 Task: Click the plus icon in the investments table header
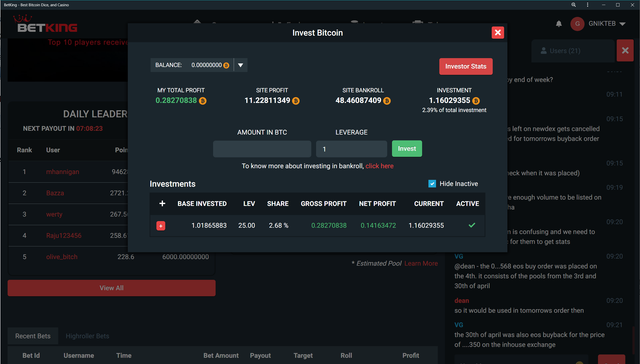pos(162,203)
